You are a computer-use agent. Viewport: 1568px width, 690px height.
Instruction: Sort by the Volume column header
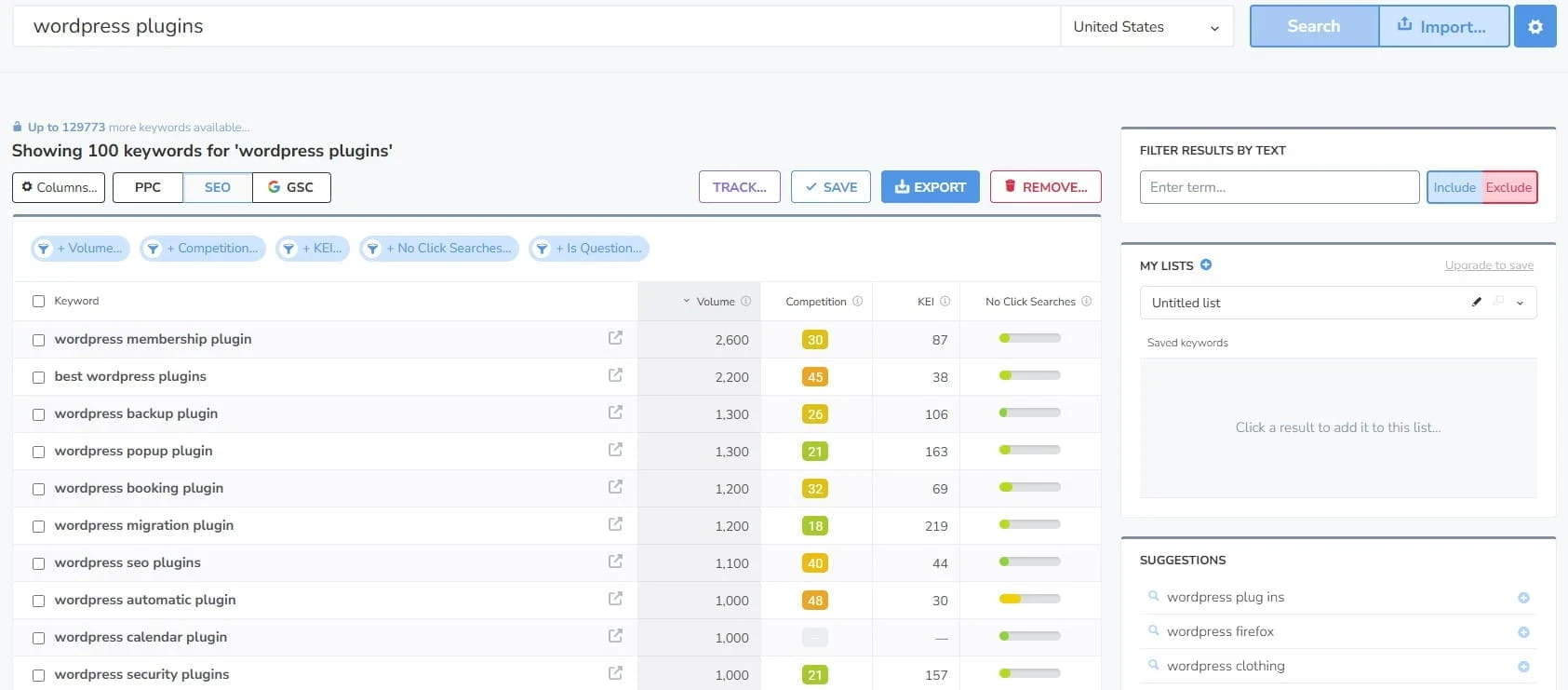pyautogui.click(x=716, y=302)
